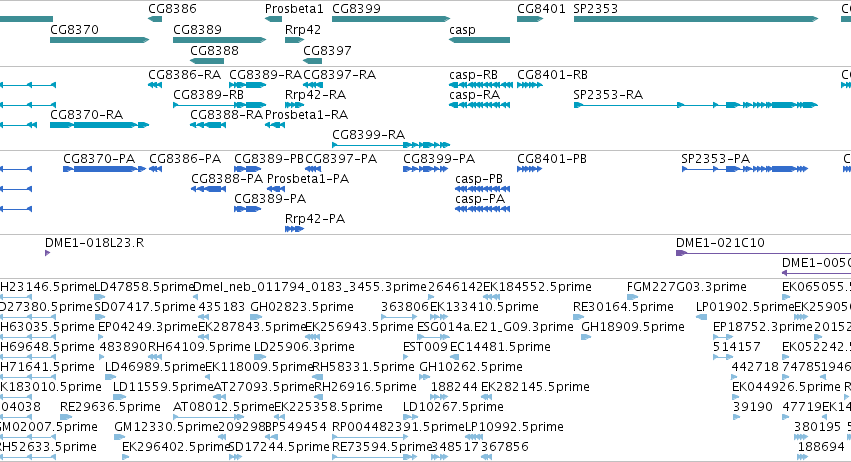Select EST LP01902.5prime label
This screenshot has width=851, height=462.
click(x=745, y=307)
